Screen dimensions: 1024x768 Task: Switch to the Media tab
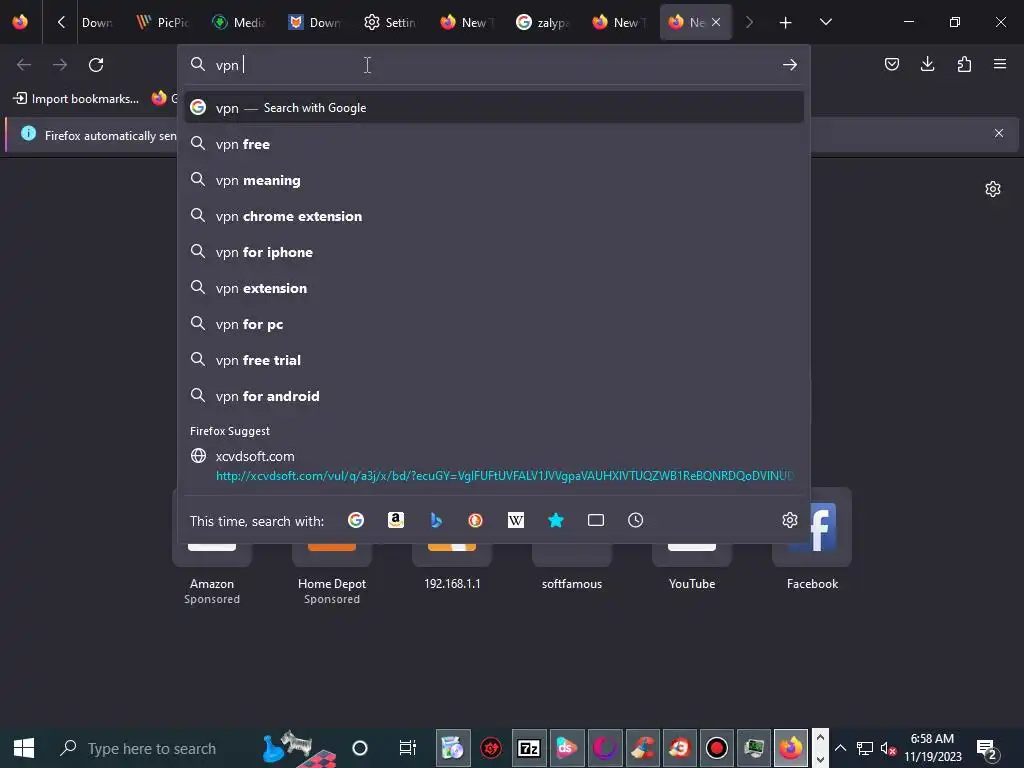(239, 22)
